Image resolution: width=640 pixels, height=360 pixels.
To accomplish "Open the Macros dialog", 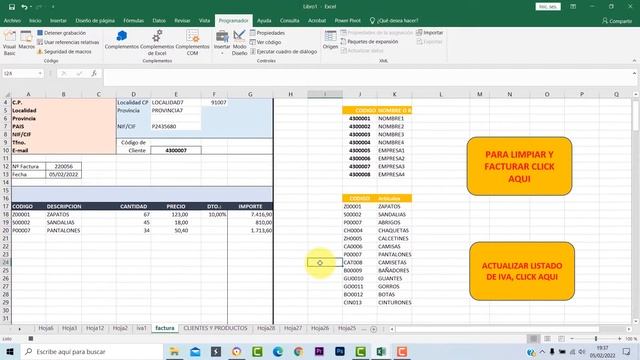I will (27, 40).
